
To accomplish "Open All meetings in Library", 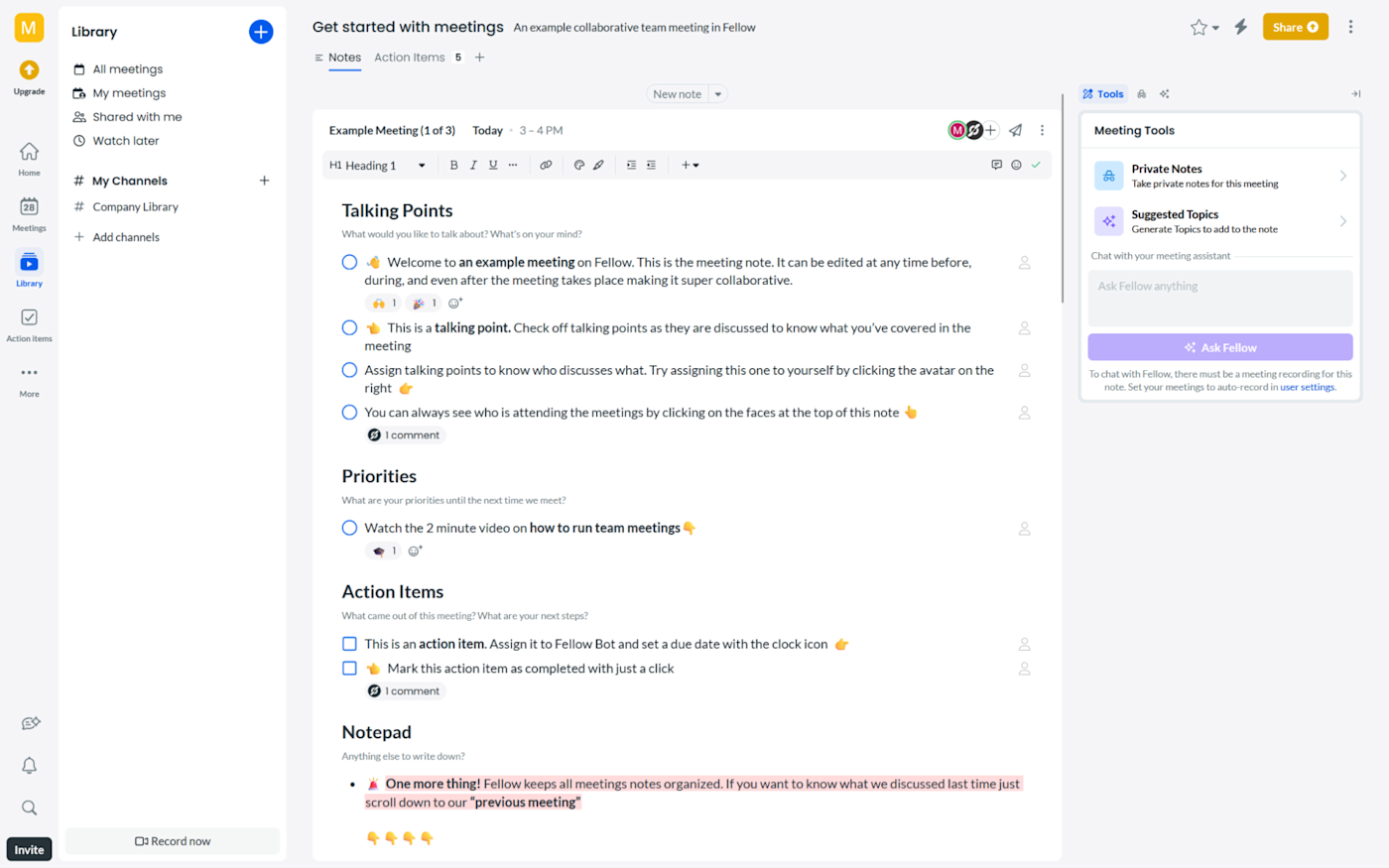I will (127, 69).
